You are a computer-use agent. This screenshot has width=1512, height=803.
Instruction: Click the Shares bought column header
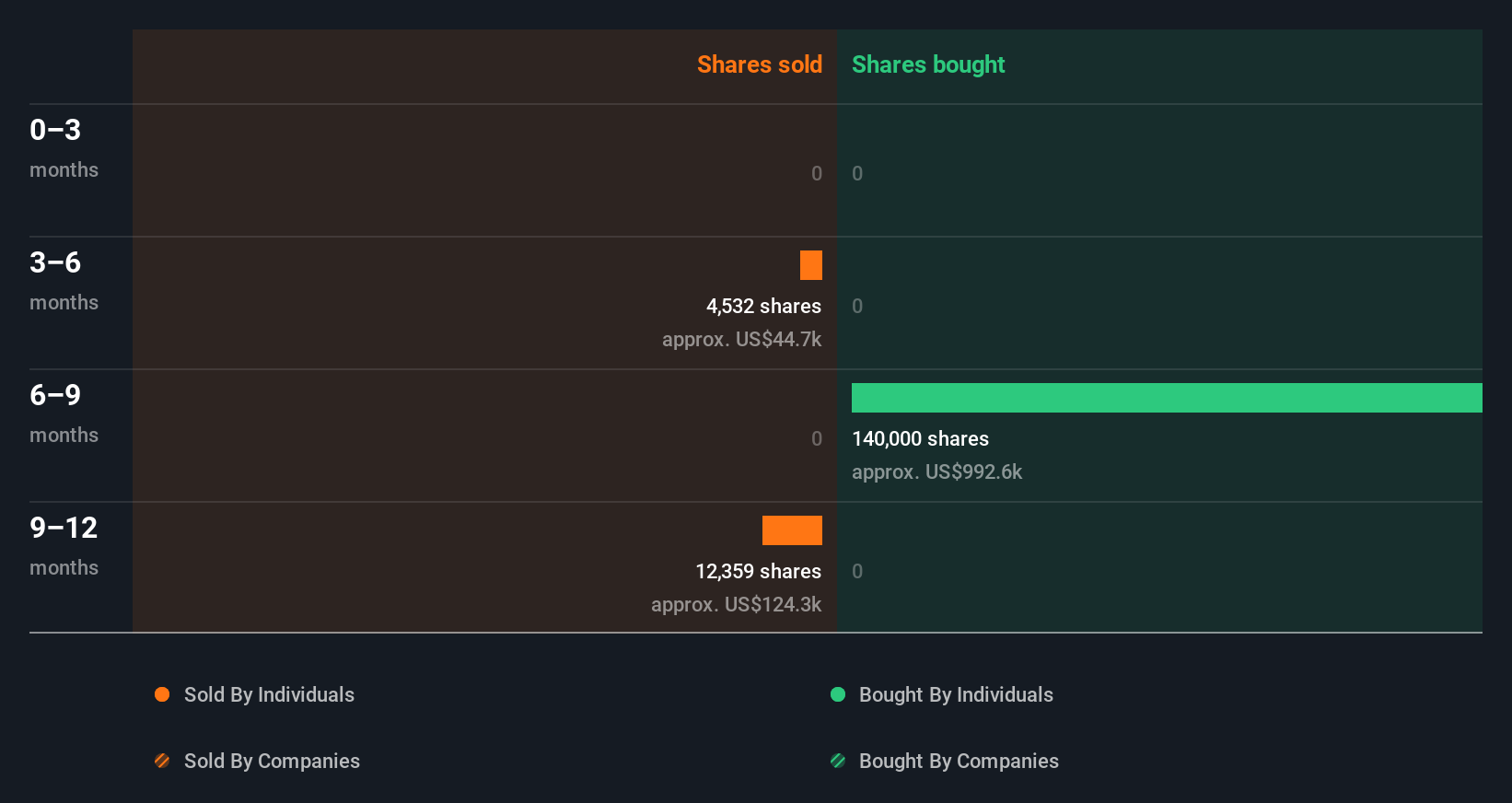coord(928,64)
